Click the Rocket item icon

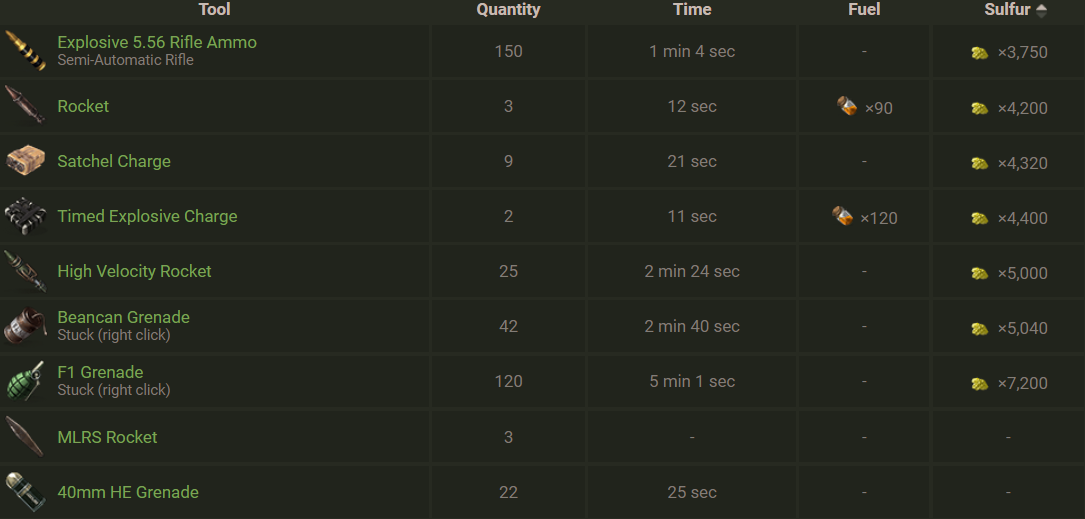point(24,106)
